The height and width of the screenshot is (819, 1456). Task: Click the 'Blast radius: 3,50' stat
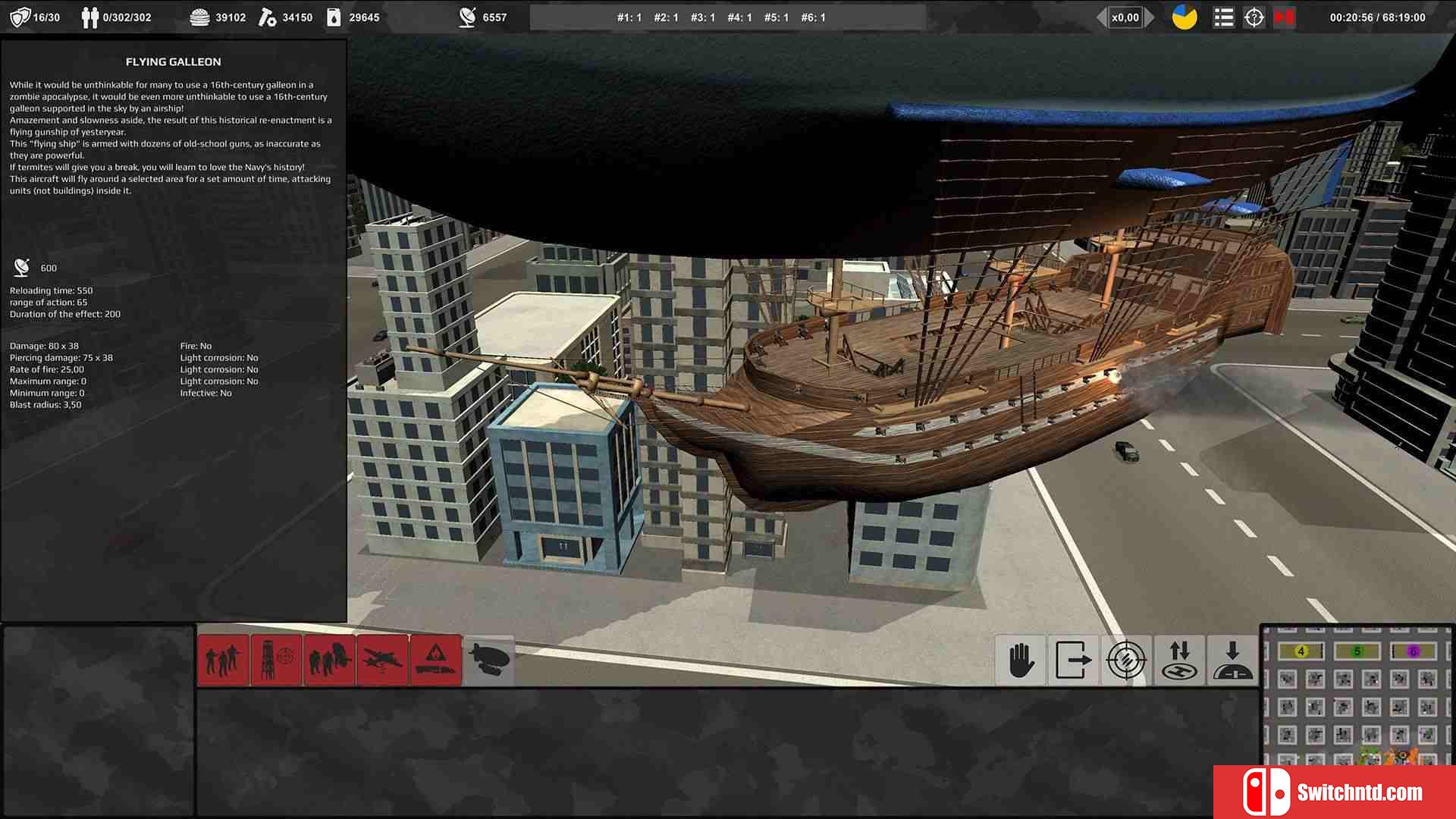tap(45, 404)
